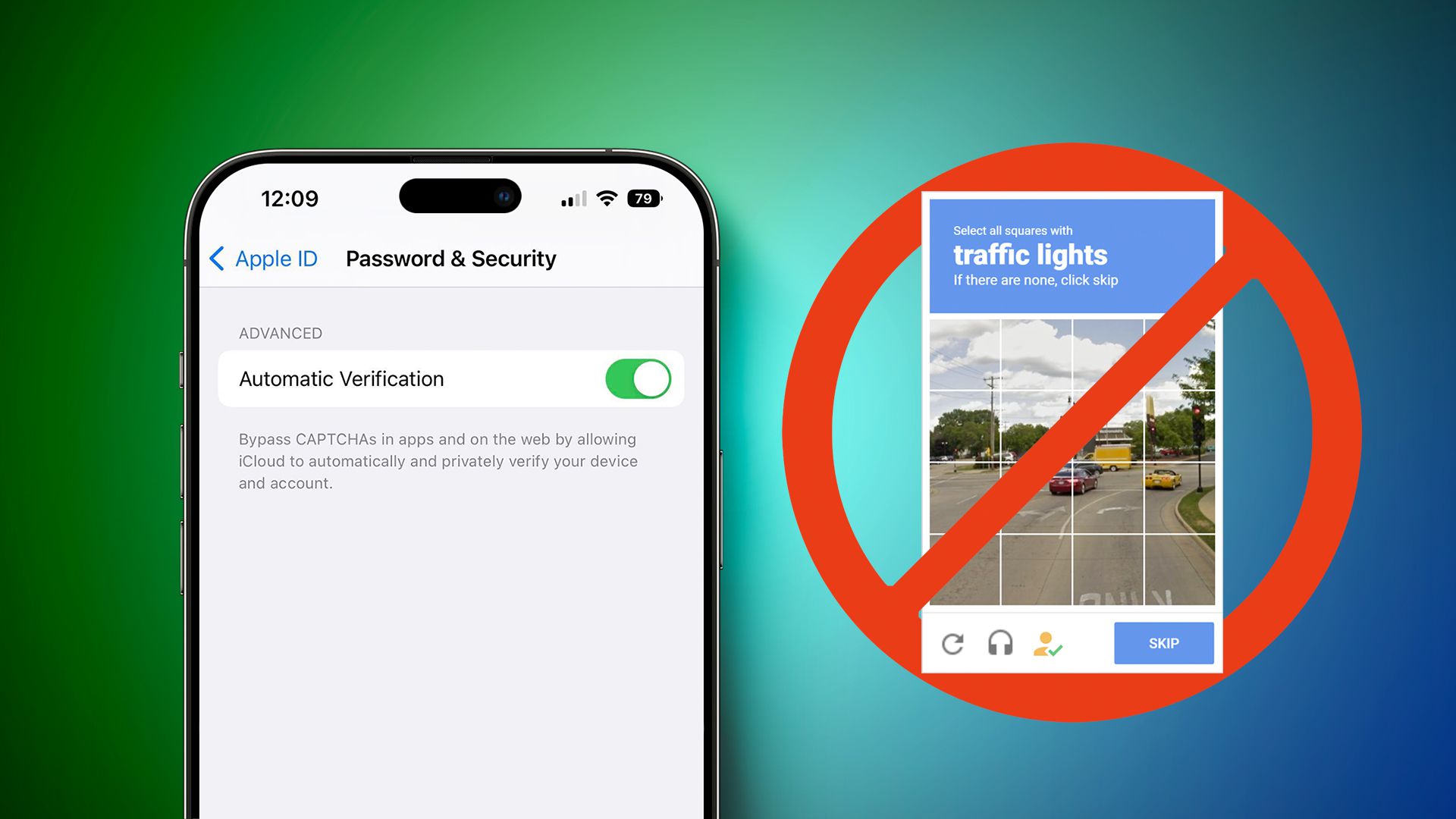This screenshot has width=1456, height=819.
Task: Toggle Automatic Verification switch off
Action: pyautogui.click(x=636, y=378)
